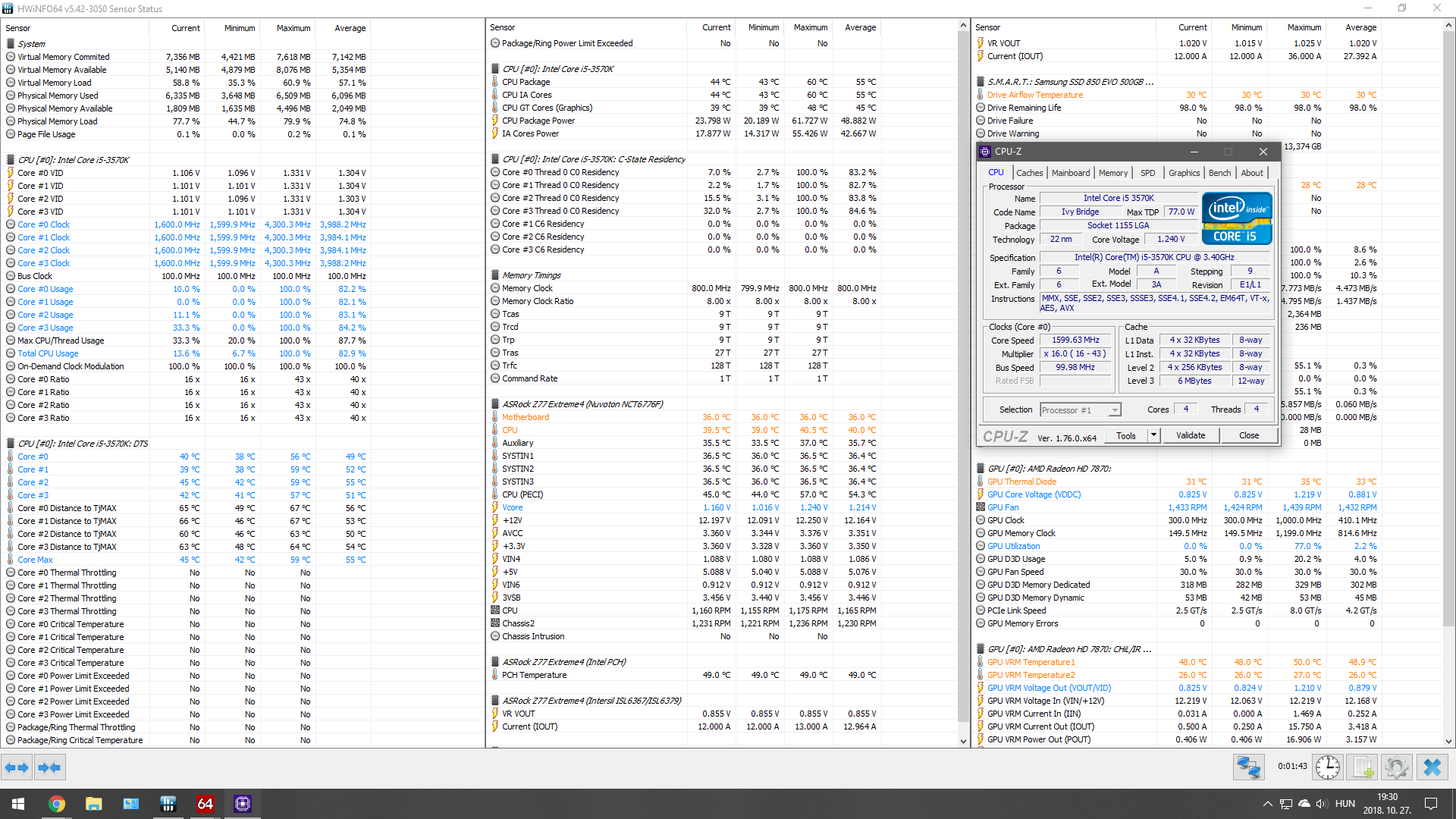The width and height of the screenshot is (1456, 819).
Task: Click the S.M.A.R.T. Samsung SSD group header
Action: [1070, 82]
